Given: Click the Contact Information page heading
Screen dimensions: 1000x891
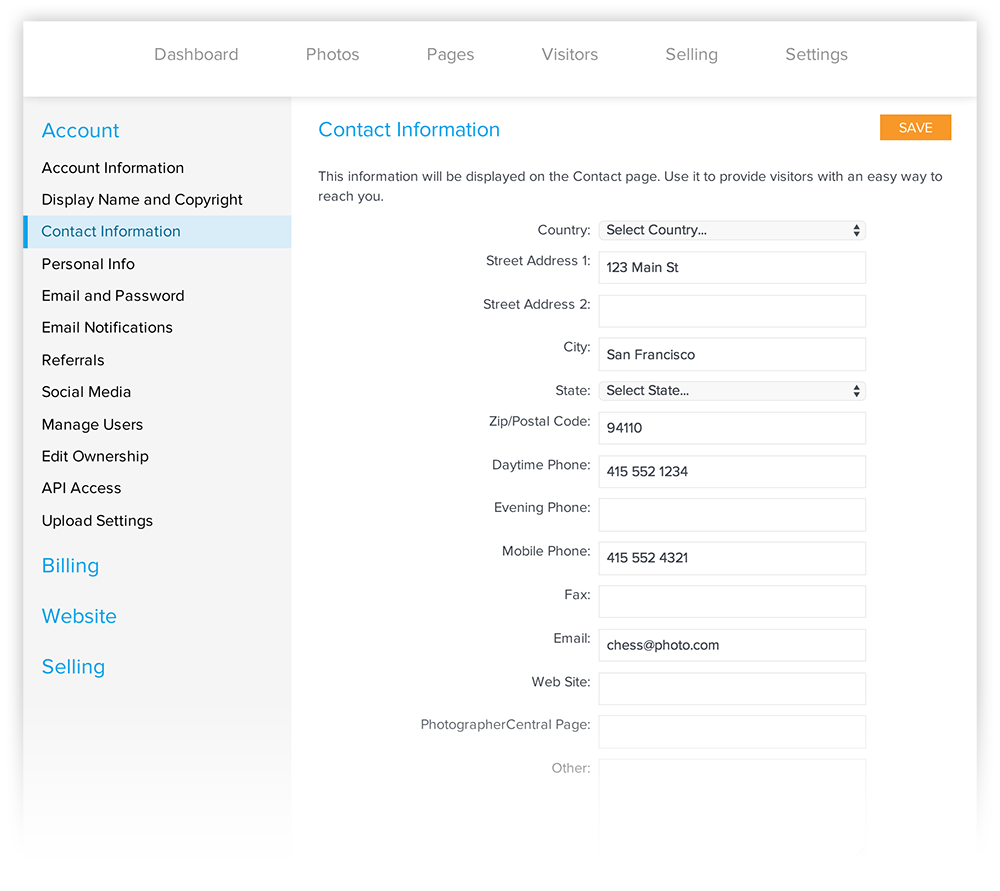Looking at the screenshot, I should coord(409,129).
